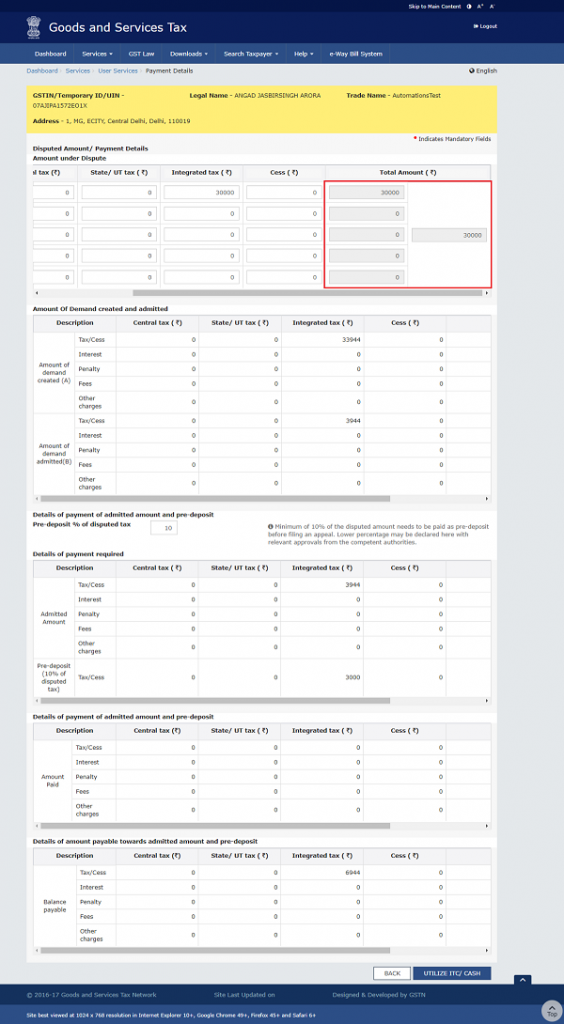Open the Help dropdown menu

point(304,54)
